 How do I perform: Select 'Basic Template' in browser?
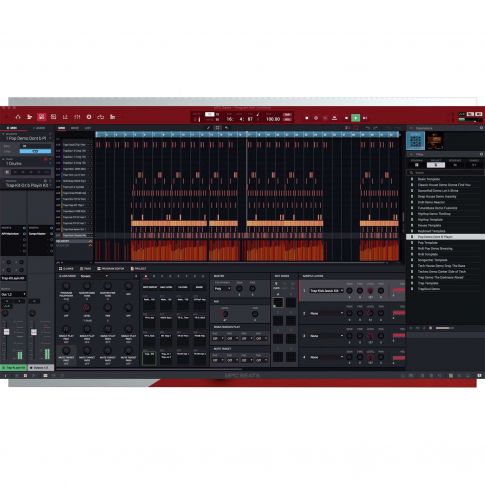(429, 179)
